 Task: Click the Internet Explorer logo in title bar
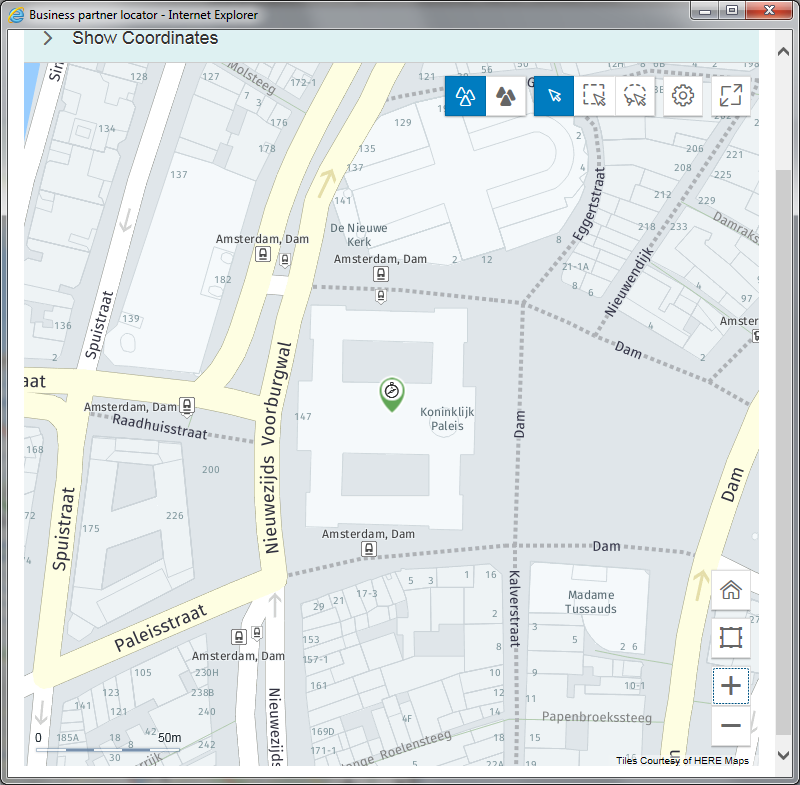[x=16, y=15]
